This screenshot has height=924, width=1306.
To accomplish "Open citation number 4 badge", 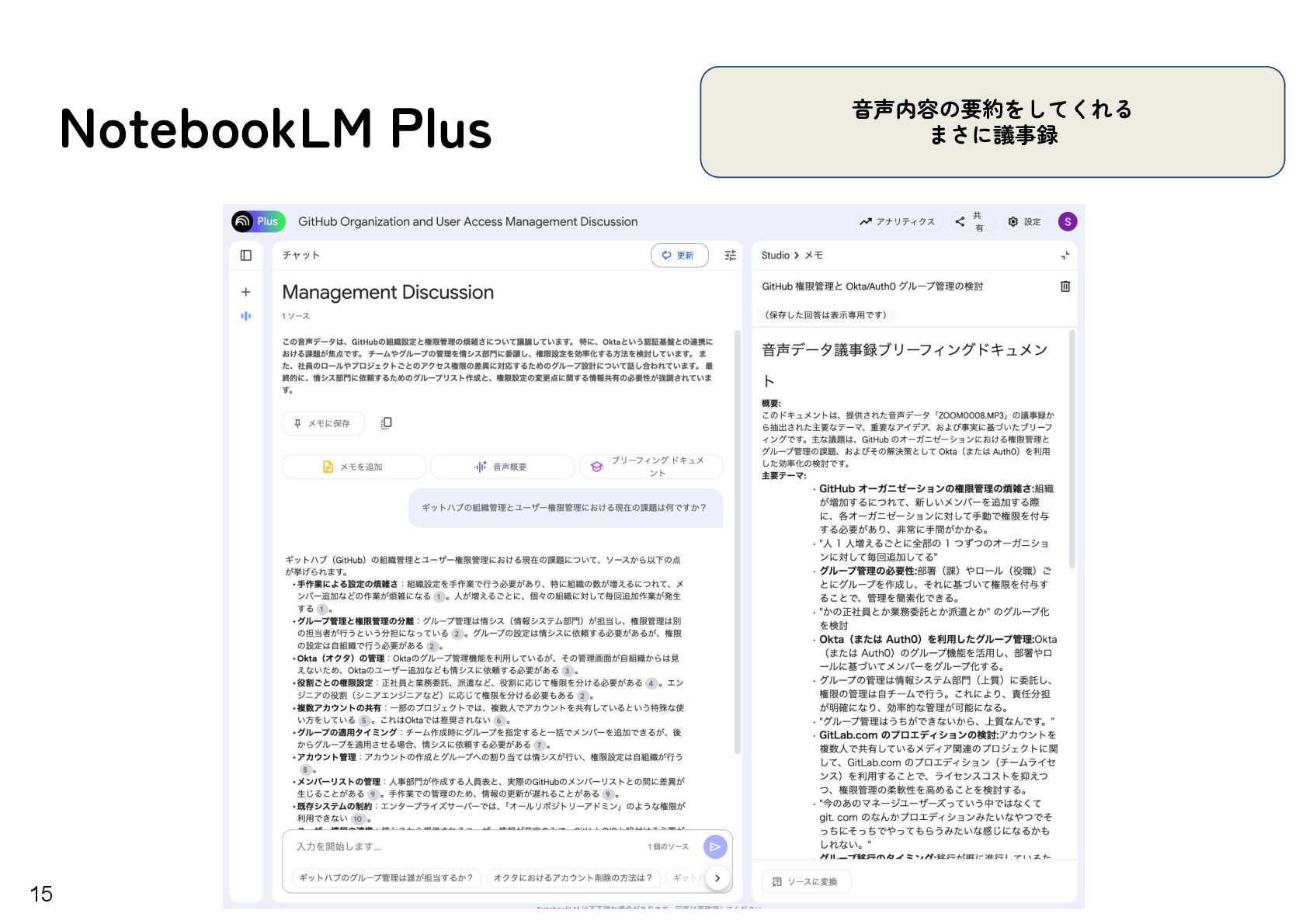I will 651,683.
